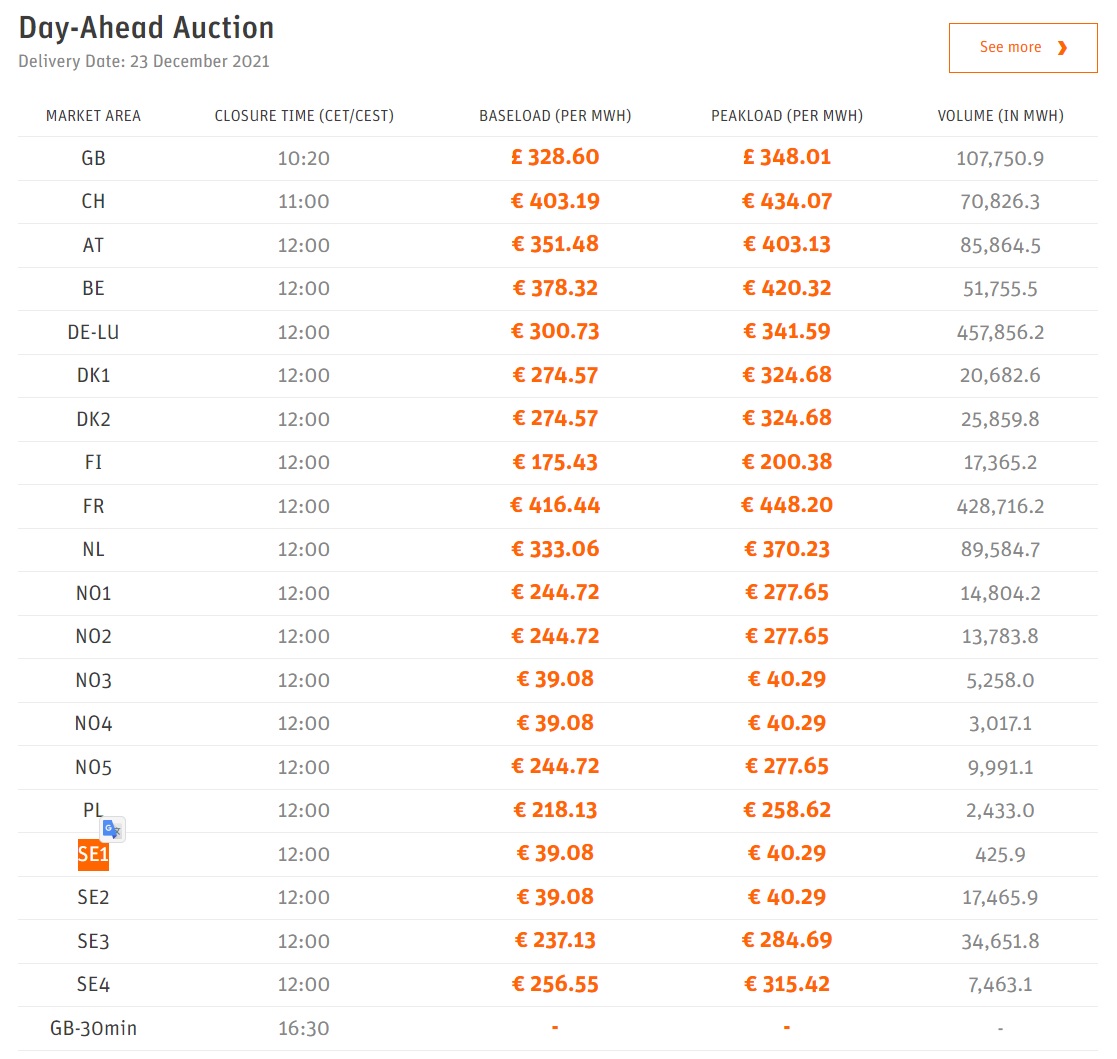Click the Baseload (per MWh) column header
This screenshot has width=1117, height=1059.
[x=555, y=116]
